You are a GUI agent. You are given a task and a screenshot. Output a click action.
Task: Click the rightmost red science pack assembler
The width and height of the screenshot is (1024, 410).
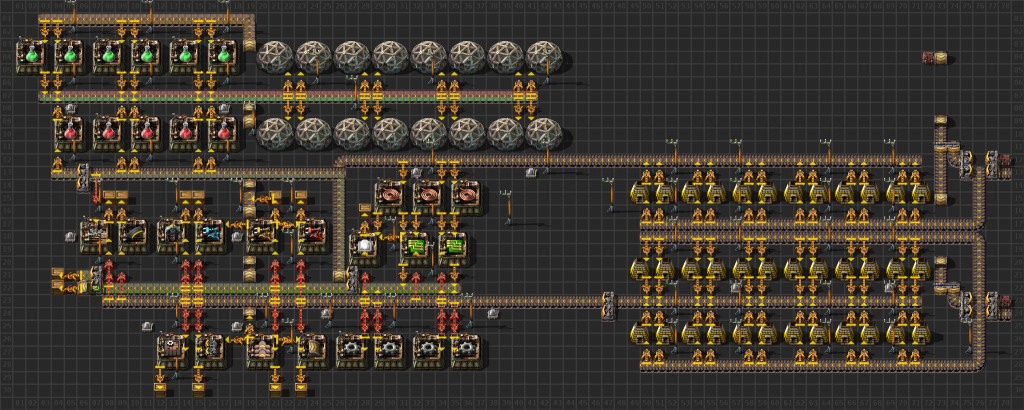click(223, 133)
